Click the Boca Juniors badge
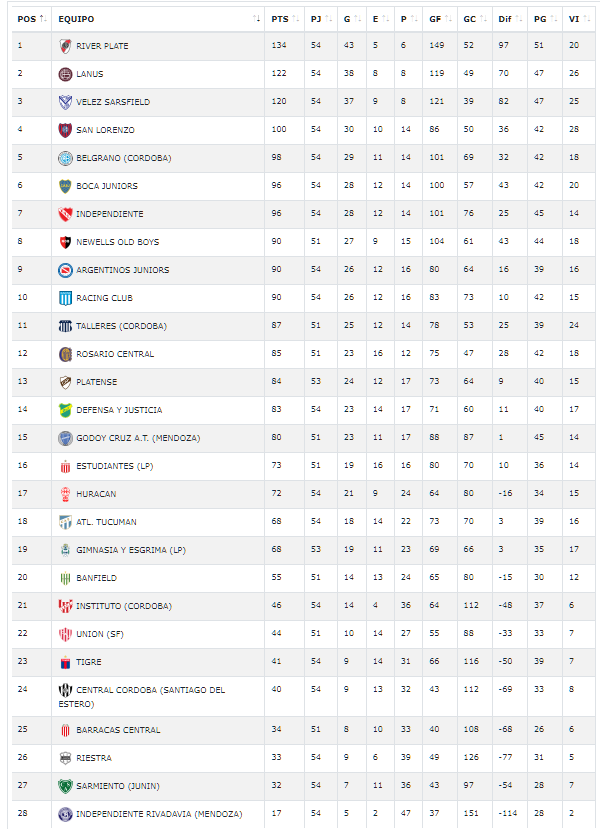This screenshot has height=829, width=605. [65, 186]
